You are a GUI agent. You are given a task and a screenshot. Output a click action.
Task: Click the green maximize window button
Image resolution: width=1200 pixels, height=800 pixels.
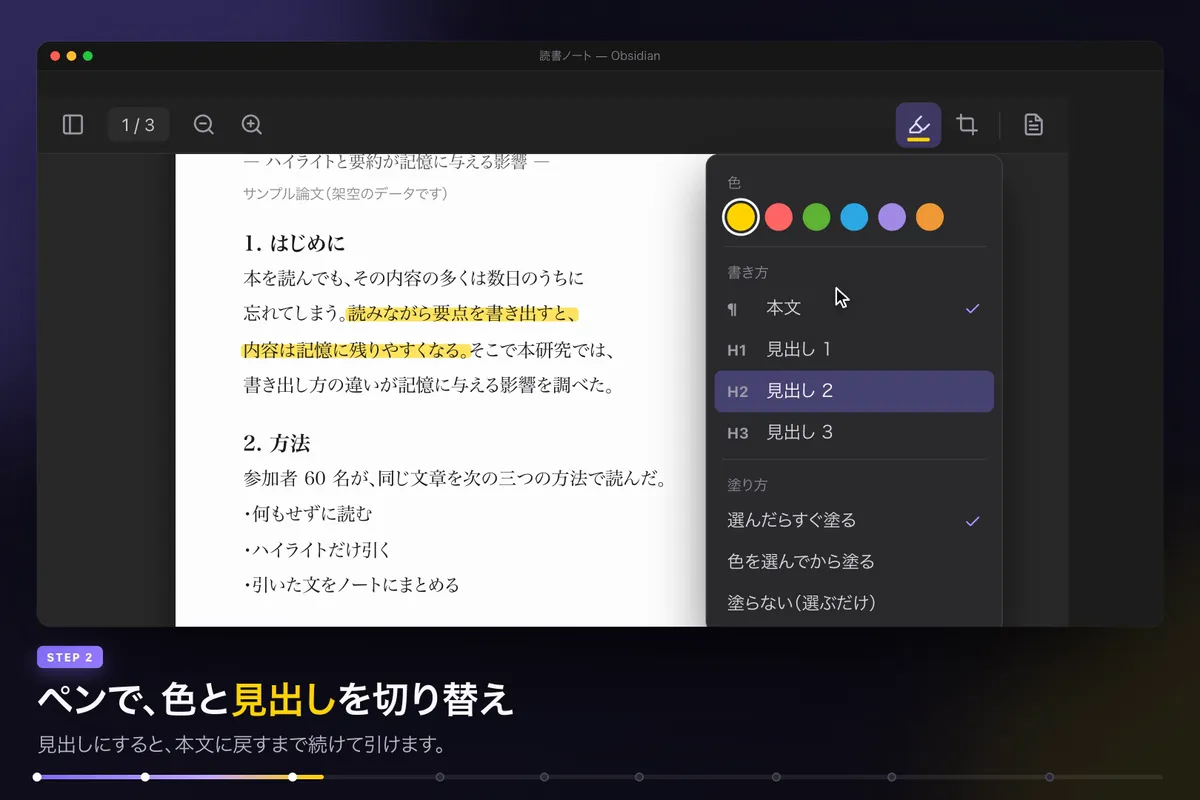(88, 56)
